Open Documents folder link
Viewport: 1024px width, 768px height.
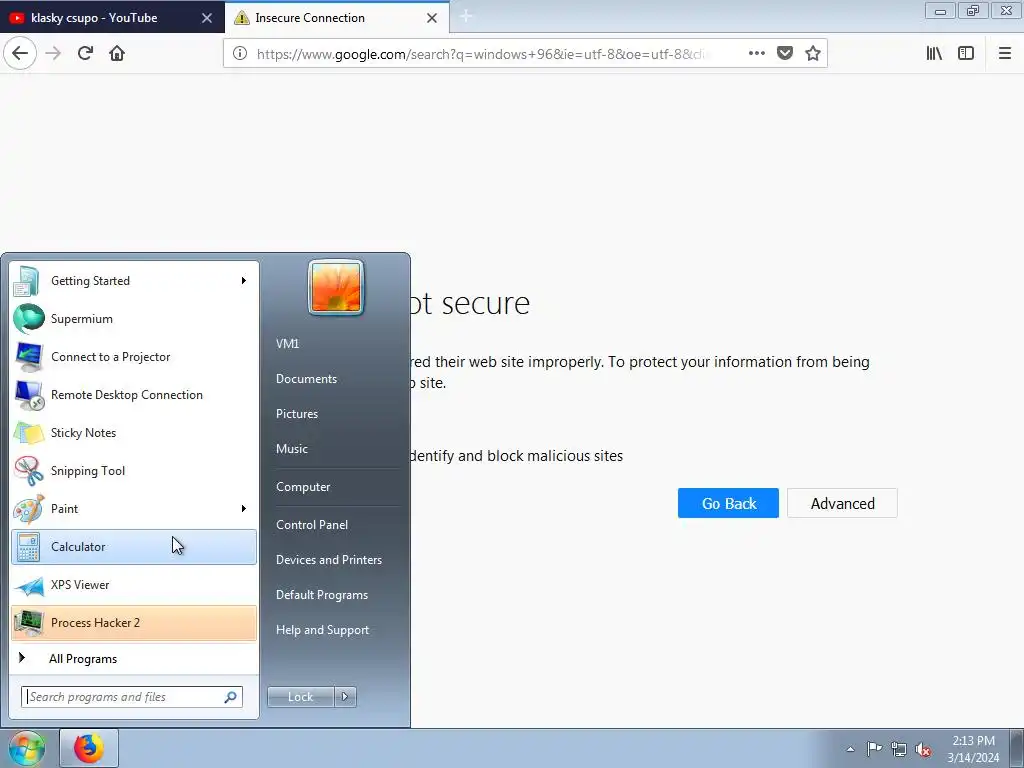[x=306, y=379]
